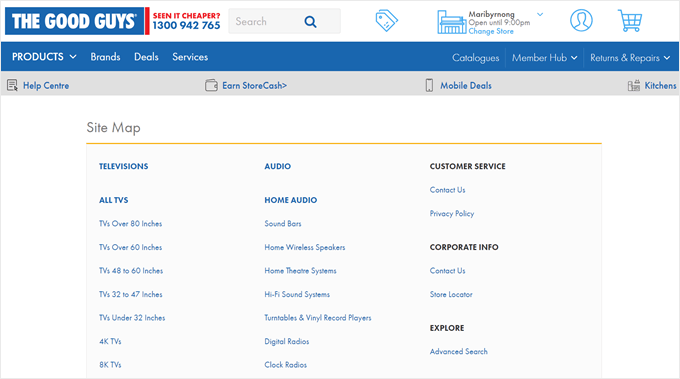
Task: Open the 4K TVs link
Action: (110, 341)
